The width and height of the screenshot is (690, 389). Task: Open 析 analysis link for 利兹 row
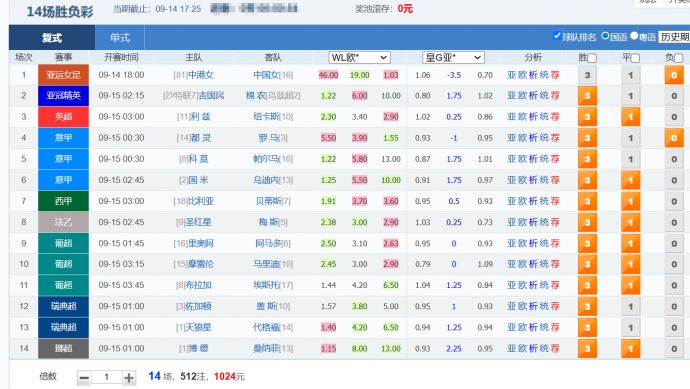pos(533,117)
